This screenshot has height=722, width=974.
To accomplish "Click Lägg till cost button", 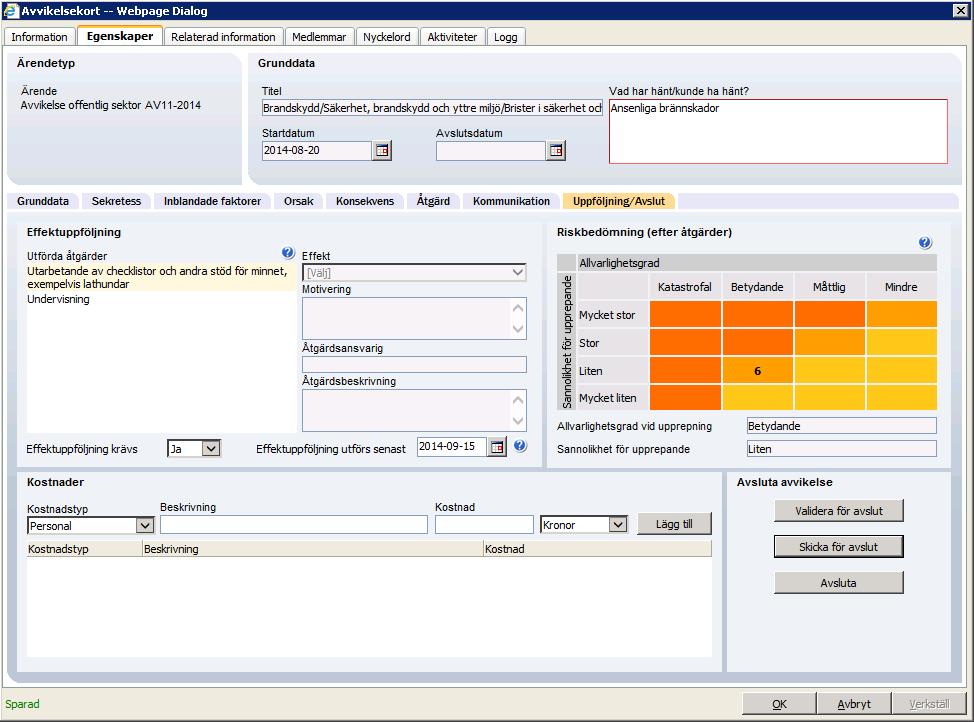I will pos(674,524).
